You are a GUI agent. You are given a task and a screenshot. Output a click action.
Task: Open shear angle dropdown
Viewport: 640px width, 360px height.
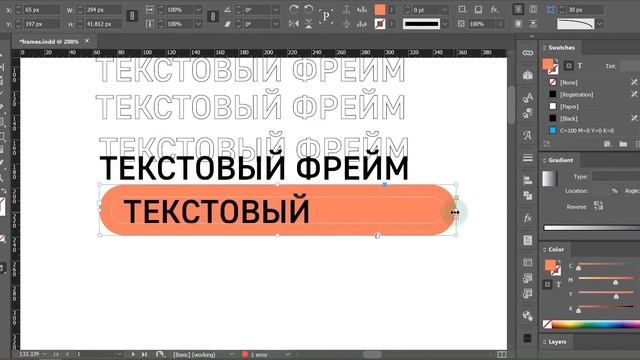coord(276,24)
